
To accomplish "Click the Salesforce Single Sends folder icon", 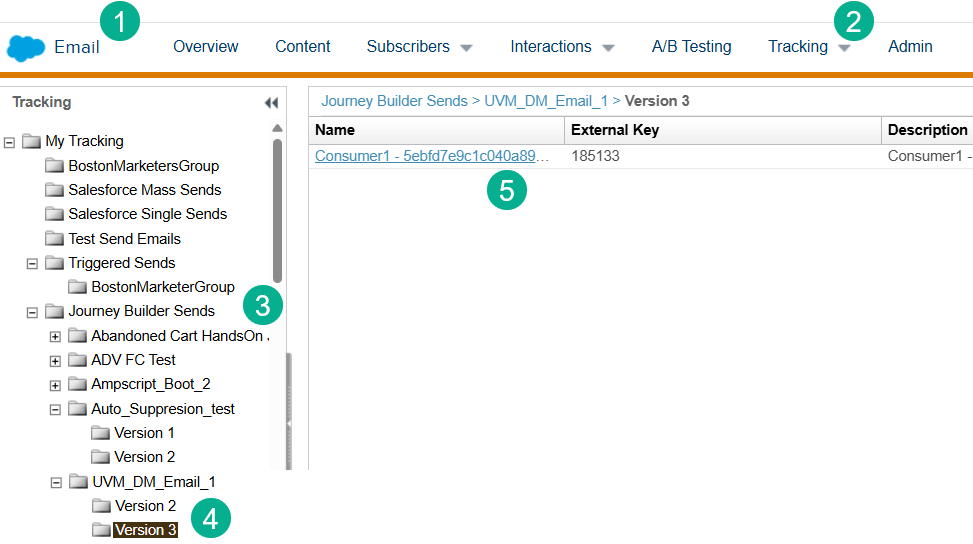I will (54, 214).
